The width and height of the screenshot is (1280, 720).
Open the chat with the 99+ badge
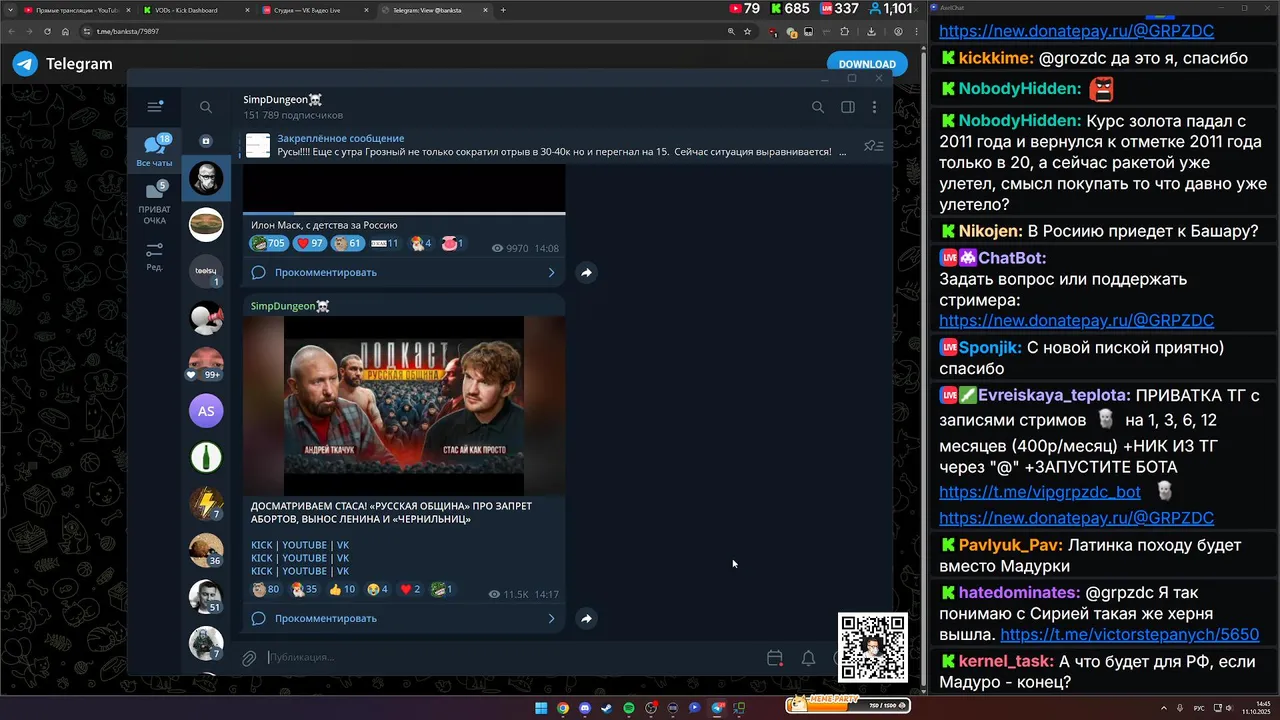pos(206,364)
